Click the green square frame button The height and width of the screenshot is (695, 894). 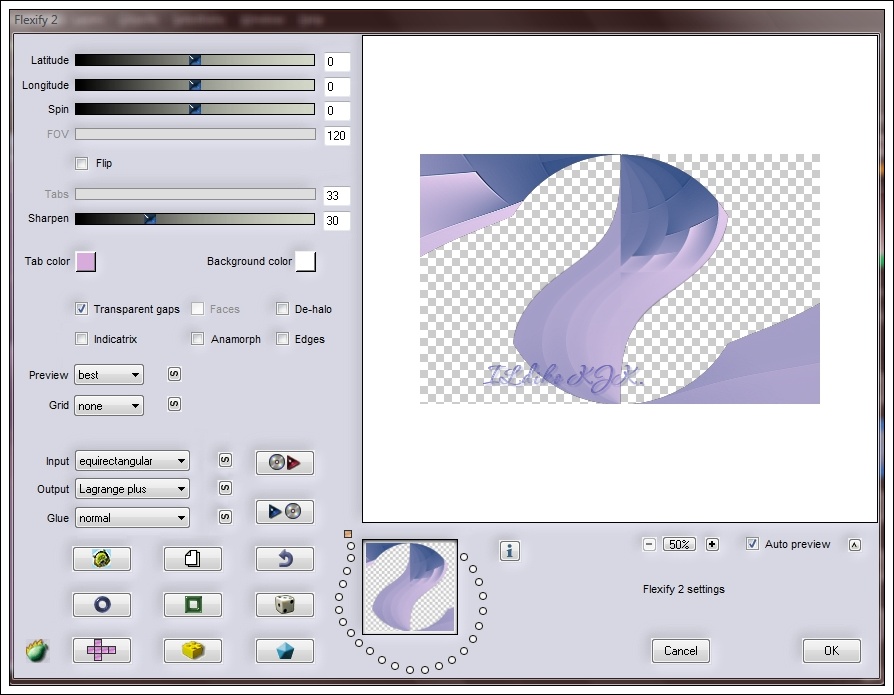pyautogui.click(x=192, y=605)
